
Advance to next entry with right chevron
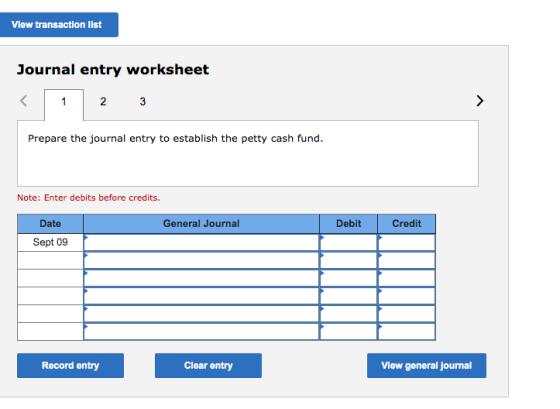click(x=480, y=101)
